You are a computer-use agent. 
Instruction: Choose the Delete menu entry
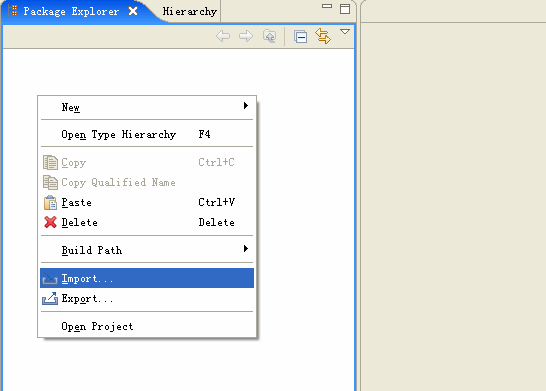pyautogui.click(x=147, y=222)
